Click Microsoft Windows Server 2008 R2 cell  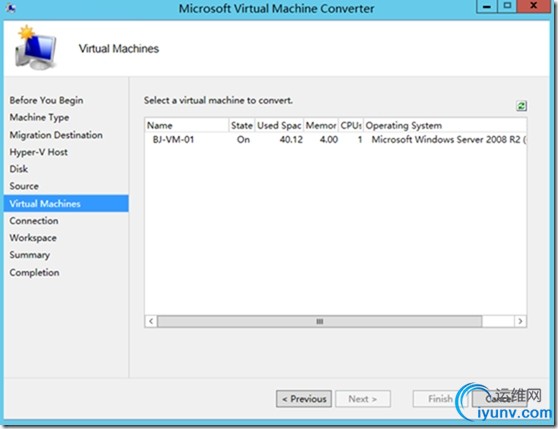[x=449, y=139]
